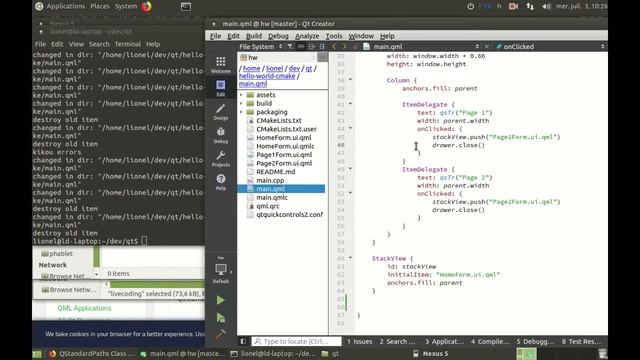The height and width of the screenshot is (360, 640).
Task: Select Page1Form.ui.qml in file tree
Action: click(284, 155)
